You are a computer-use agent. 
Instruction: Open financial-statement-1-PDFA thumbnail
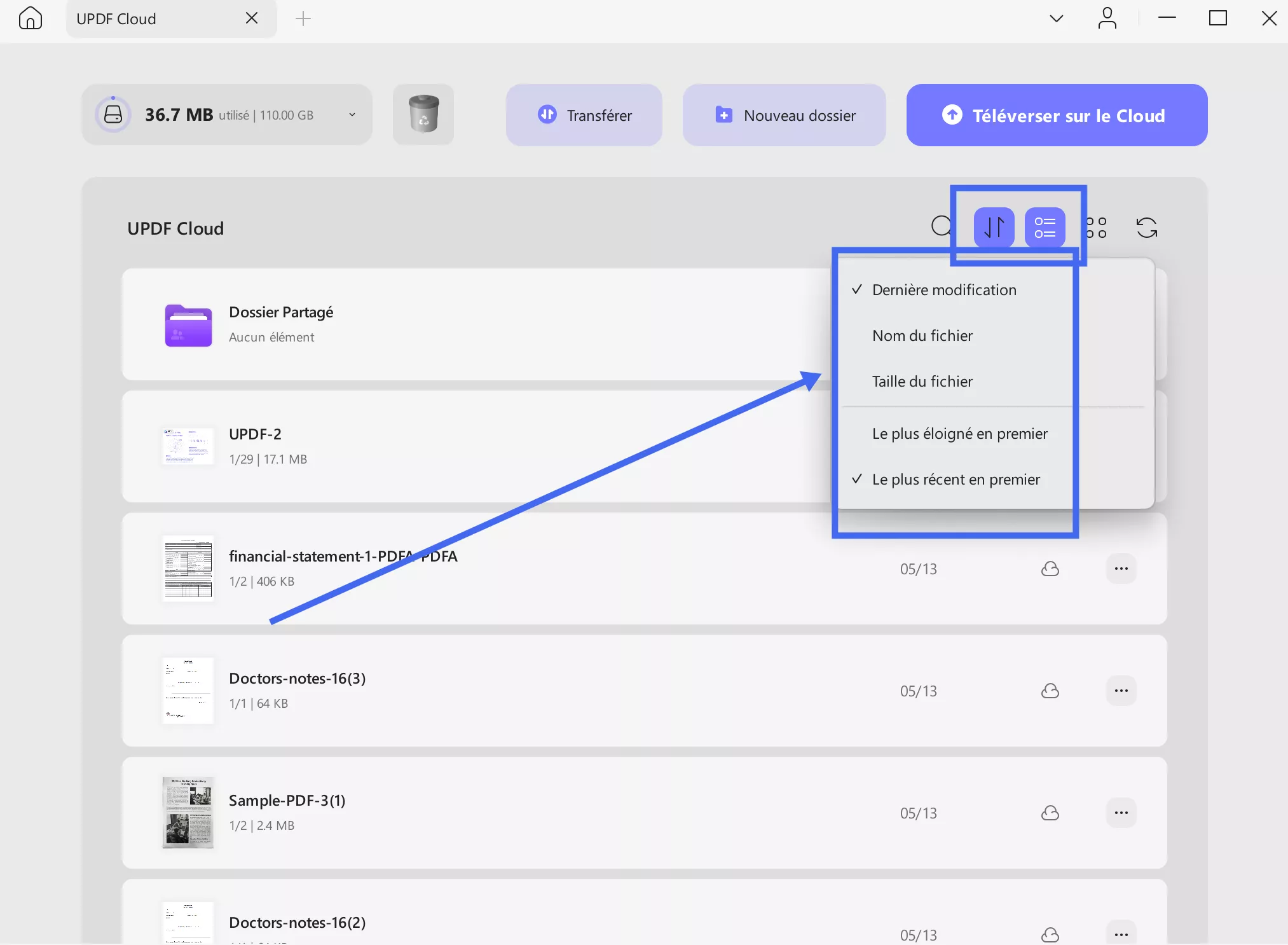click(188, 568)
